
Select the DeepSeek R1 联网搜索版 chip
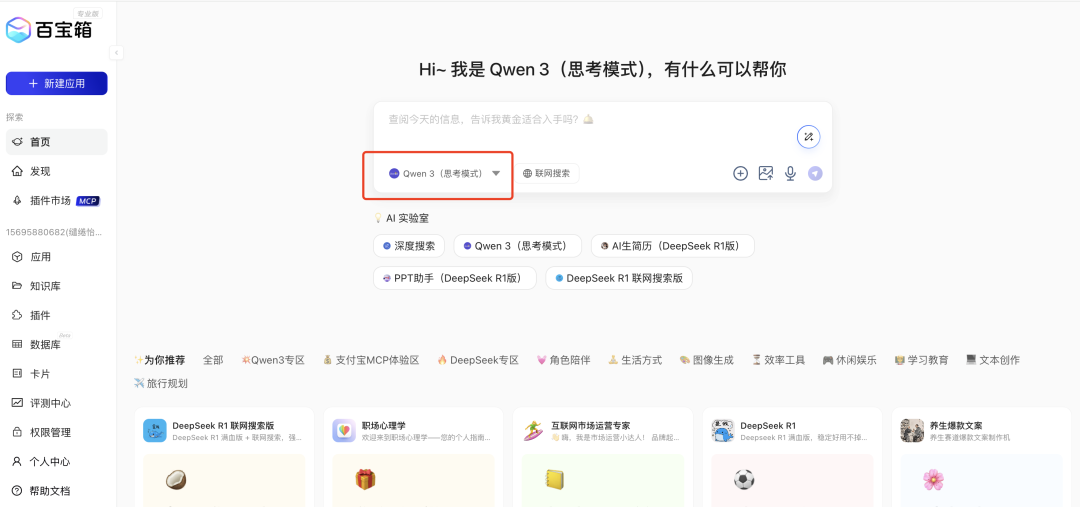point(619,278)
